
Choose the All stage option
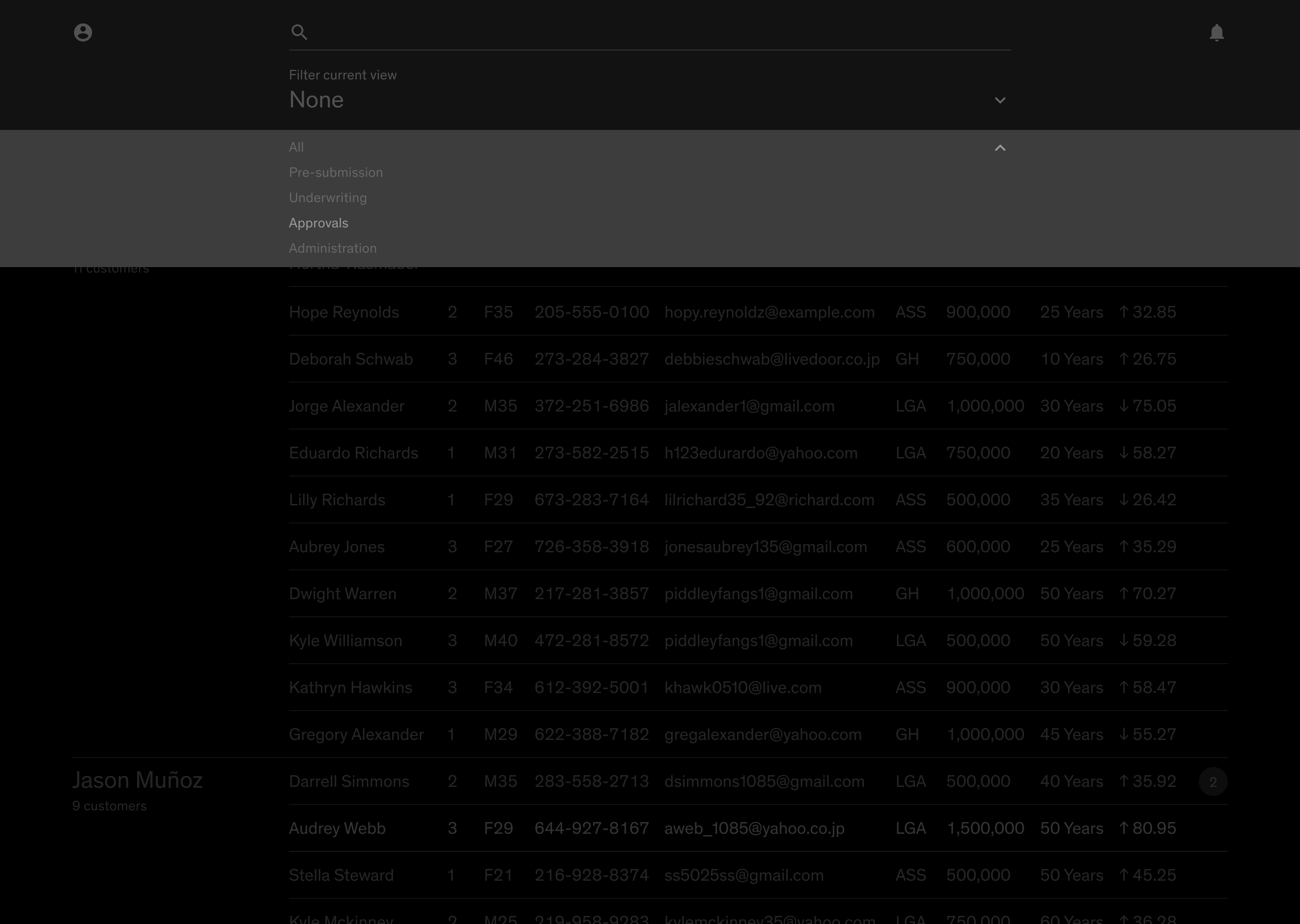coord(297,148)
